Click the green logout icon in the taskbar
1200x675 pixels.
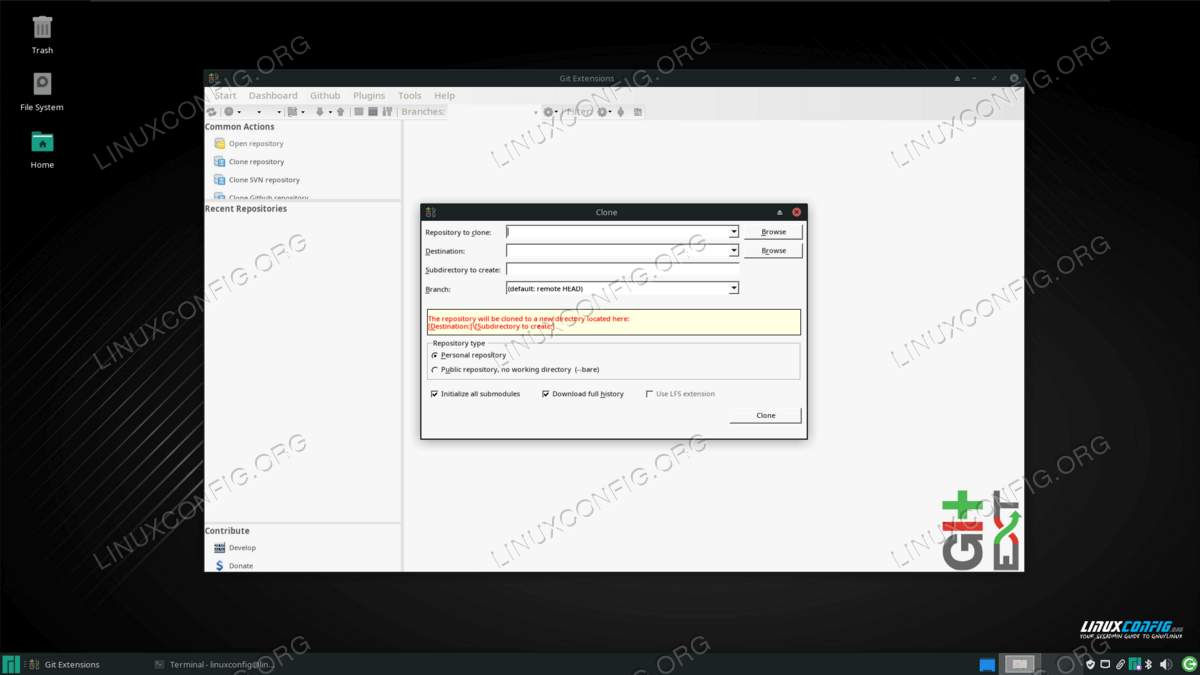tap(1189, 664)
